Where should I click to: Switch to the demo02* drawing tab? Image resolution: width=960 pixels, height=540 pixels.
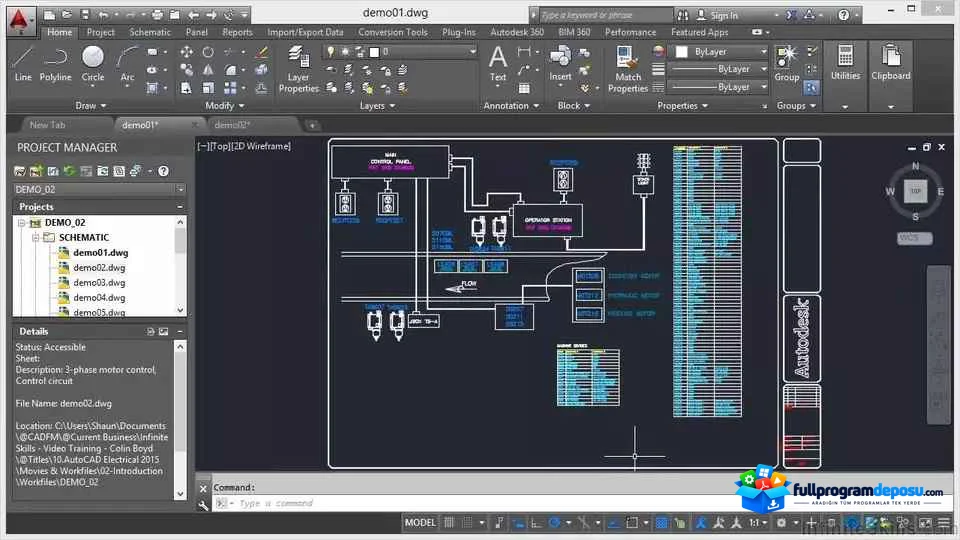pos(233,125)
